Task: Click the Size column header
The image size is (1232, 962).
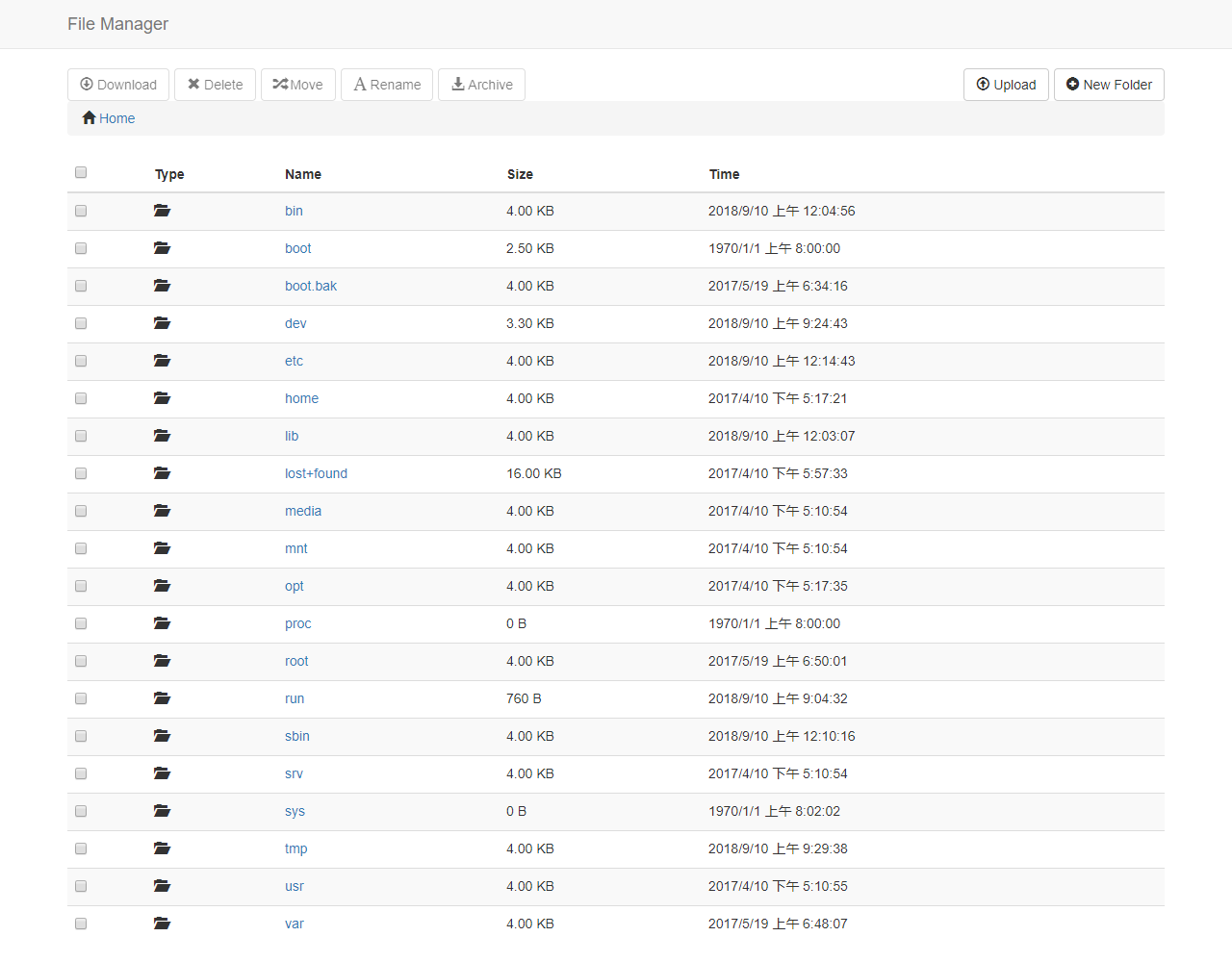Action: tap(520, 174)
